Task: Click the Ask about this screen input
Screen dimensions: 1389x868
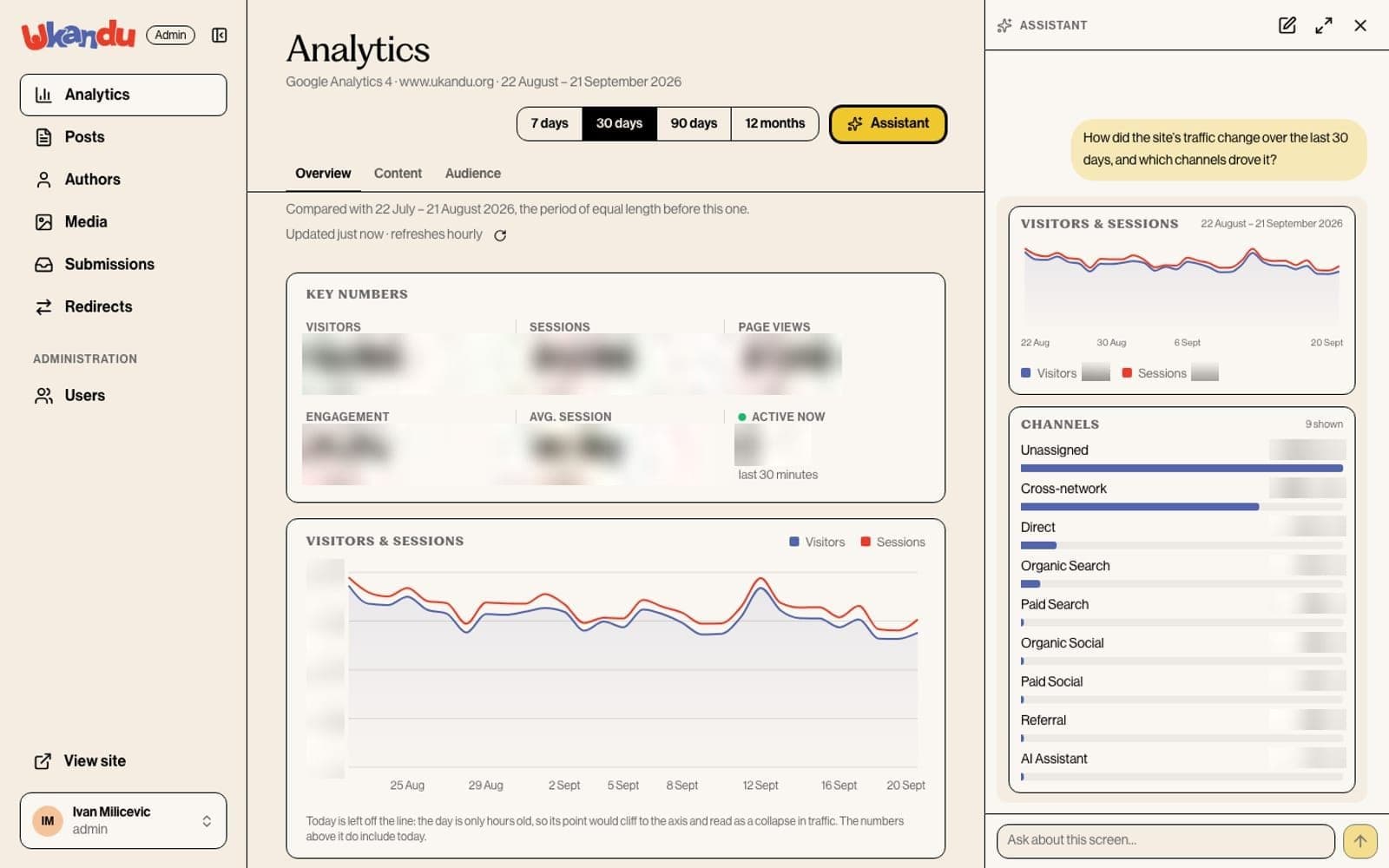Action: (1166, 840)
